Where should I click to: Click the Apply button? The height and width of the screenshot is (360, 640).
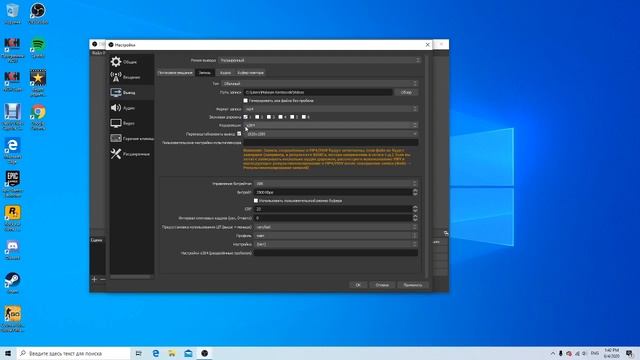413,285
